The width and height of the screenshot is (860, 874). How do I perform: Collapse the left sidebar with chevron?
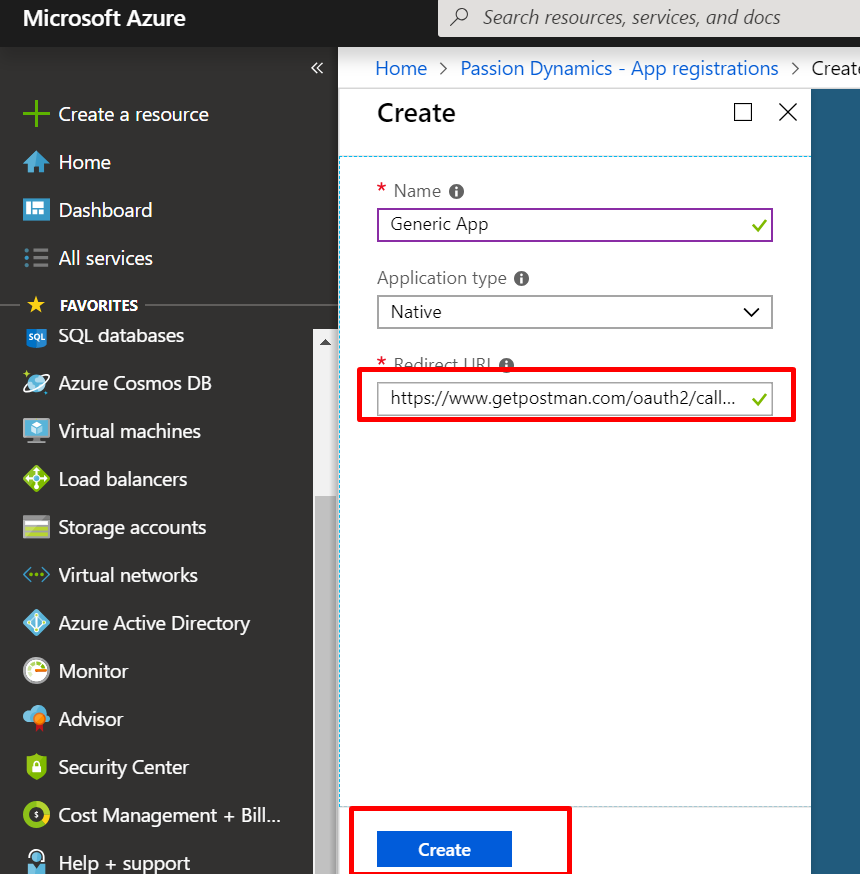317,68
